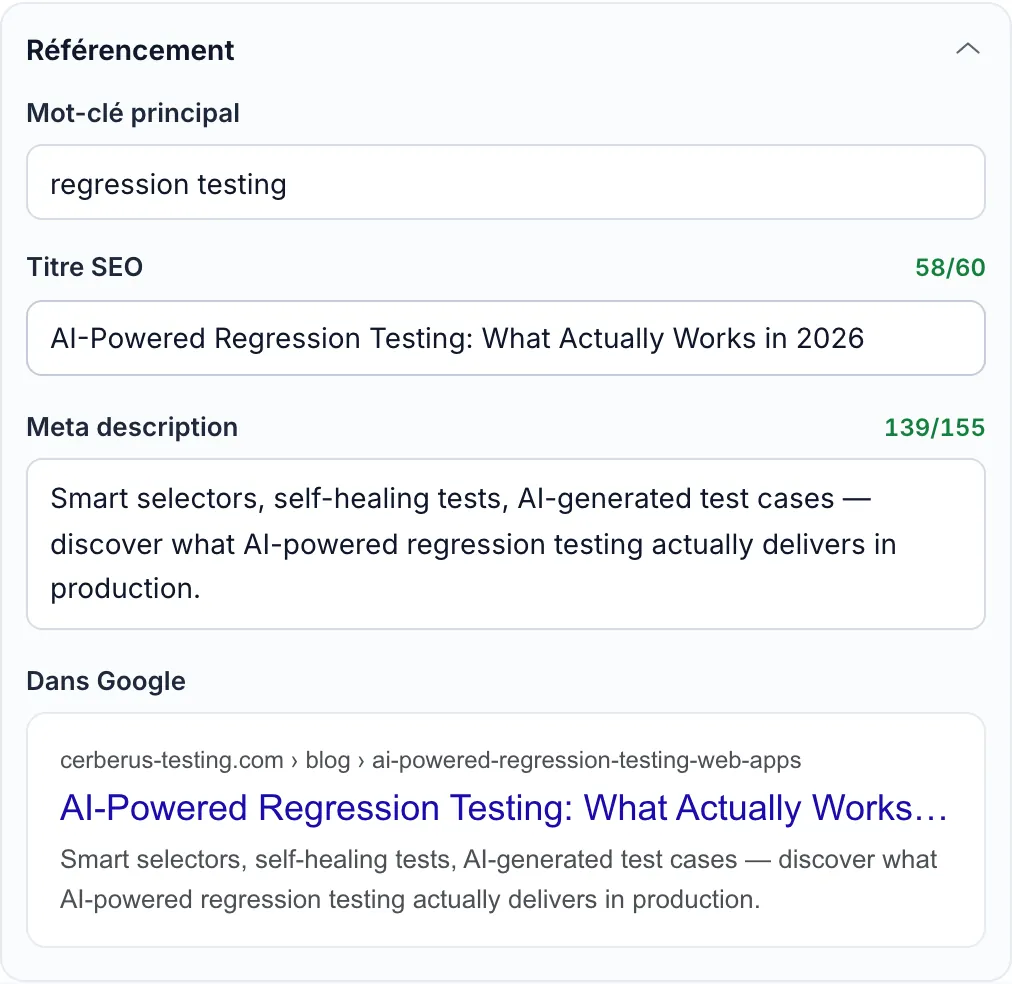Focus the Titre SEO input field
Screen dimensions: 1012x984
[505, 337]
